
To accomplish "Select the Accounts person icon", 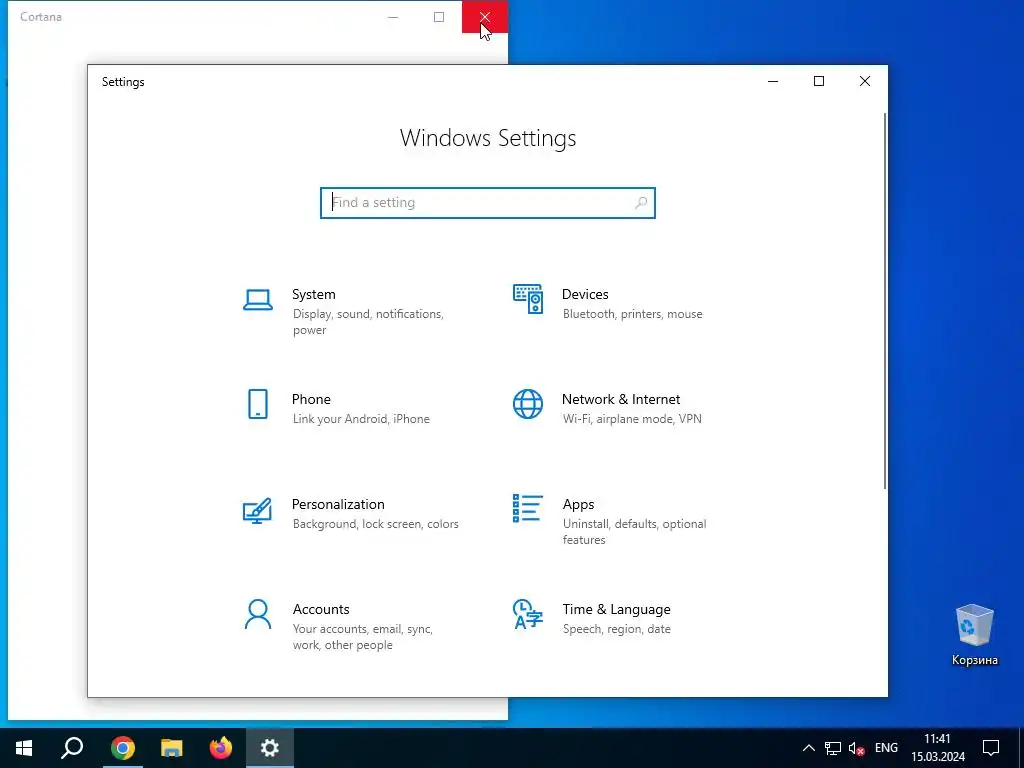I will (x=258, y=614).
